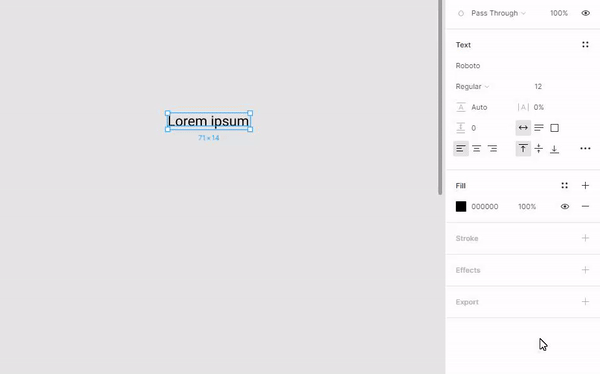Edit the layer opacity 100% field
This screenshot has height=374, width=600.
coord(559,13)
